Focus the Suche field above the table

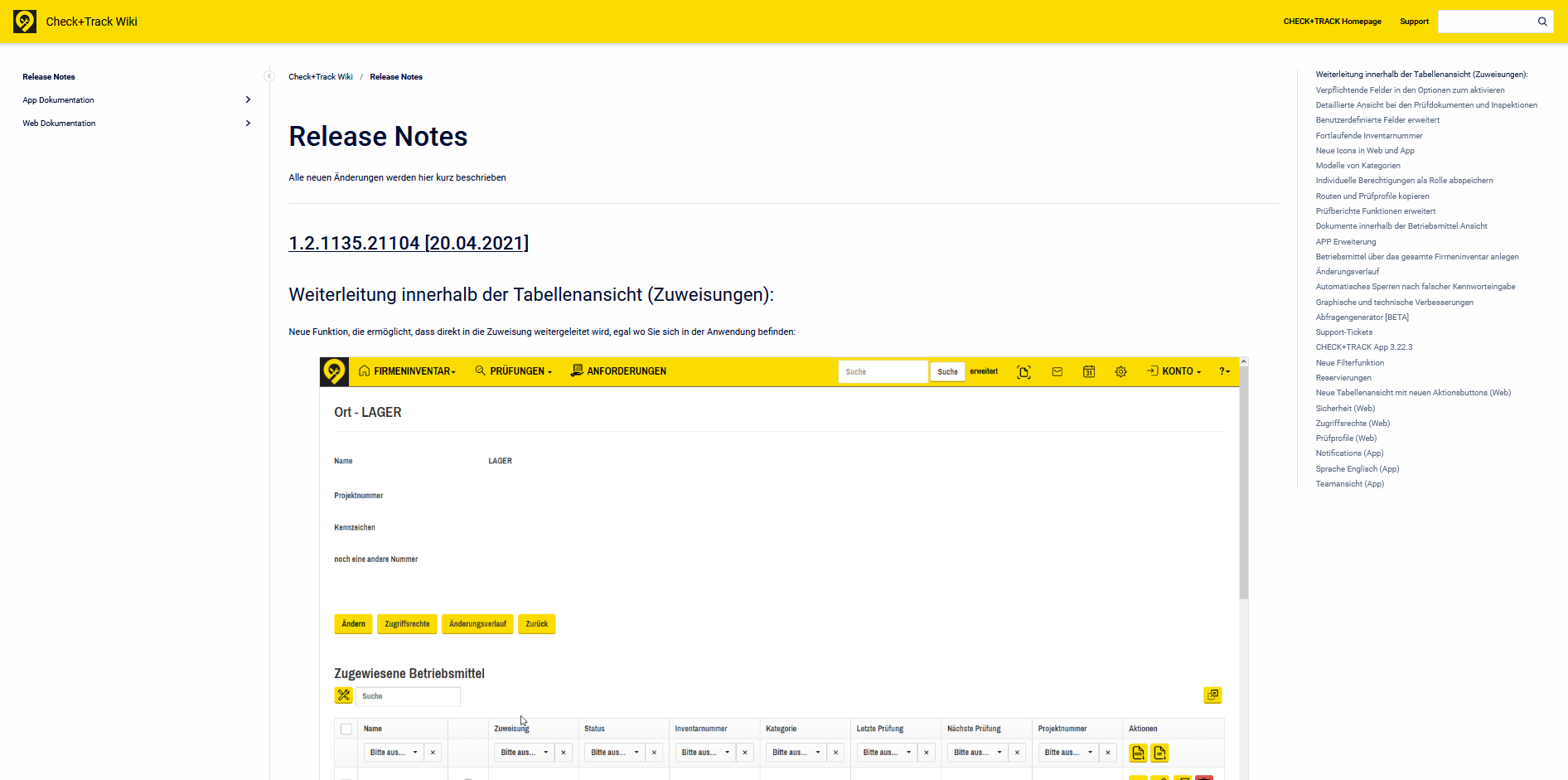pos(409,696)
